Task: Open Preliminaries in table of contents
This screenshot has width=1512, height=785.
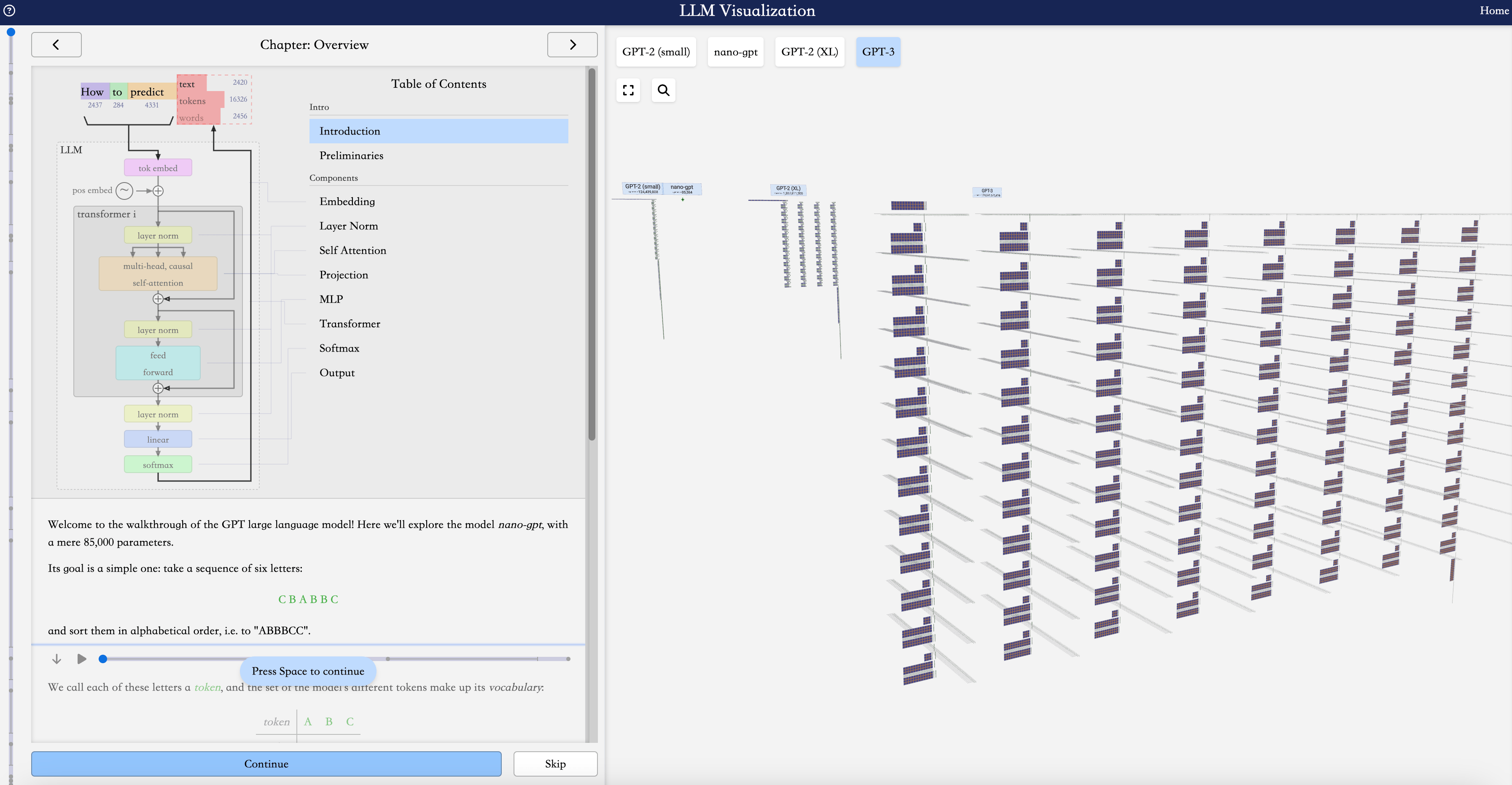Action: [x=439, y=156]
